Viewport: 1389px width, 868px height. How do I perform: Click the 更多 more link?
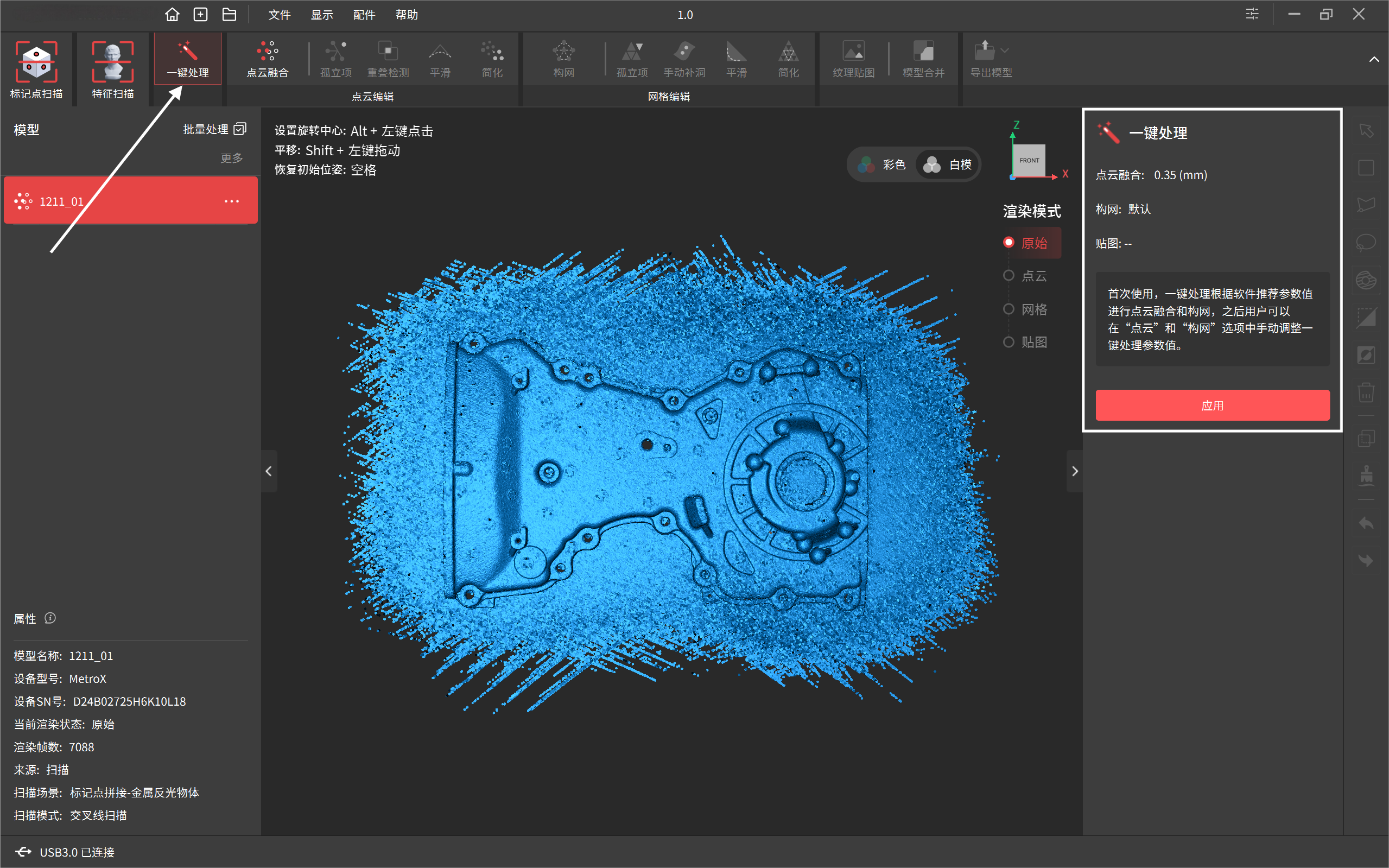[232, 158]
